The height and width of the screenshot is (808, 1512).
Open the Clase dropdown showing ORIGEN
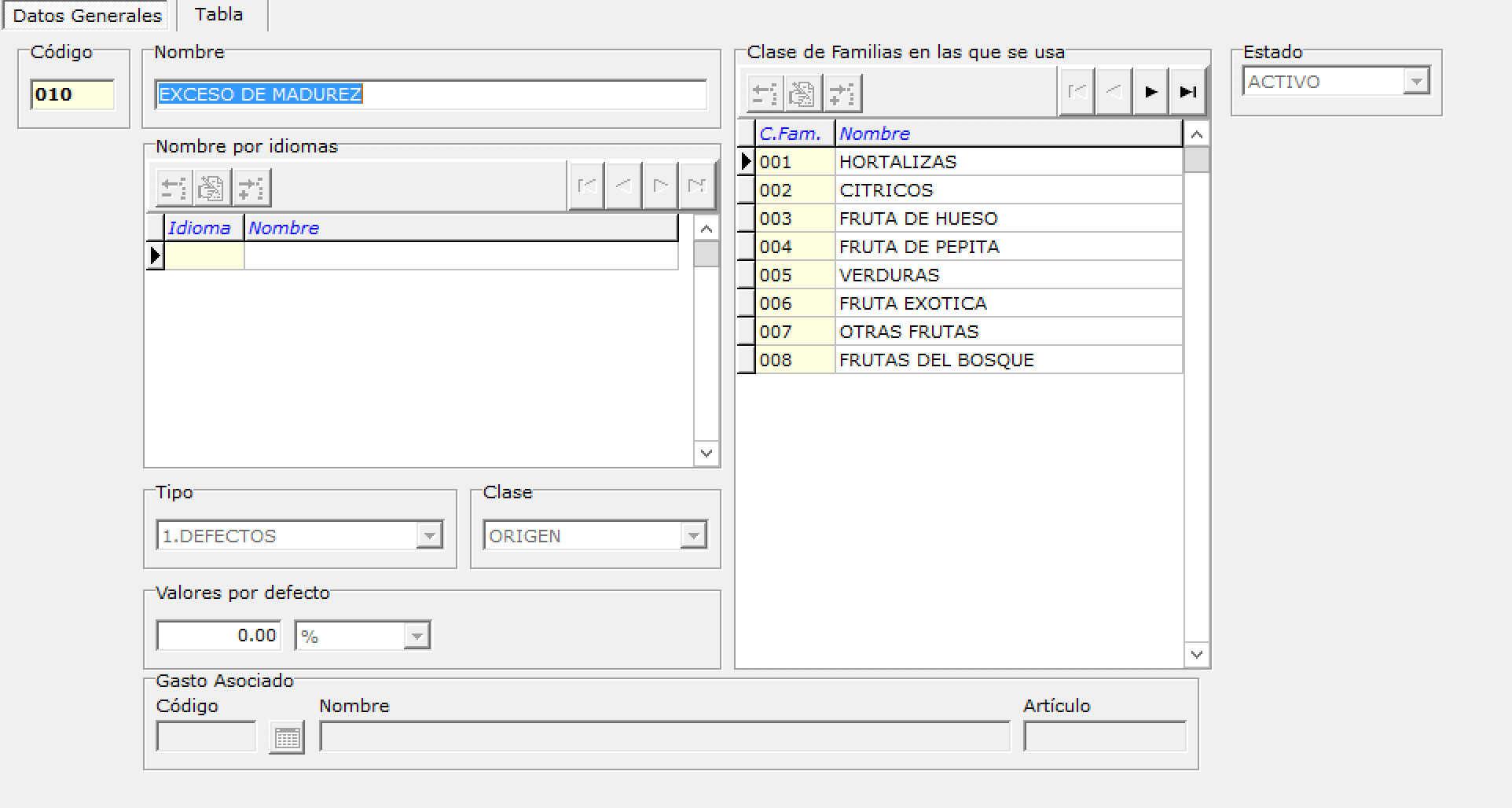pos(693,536)
